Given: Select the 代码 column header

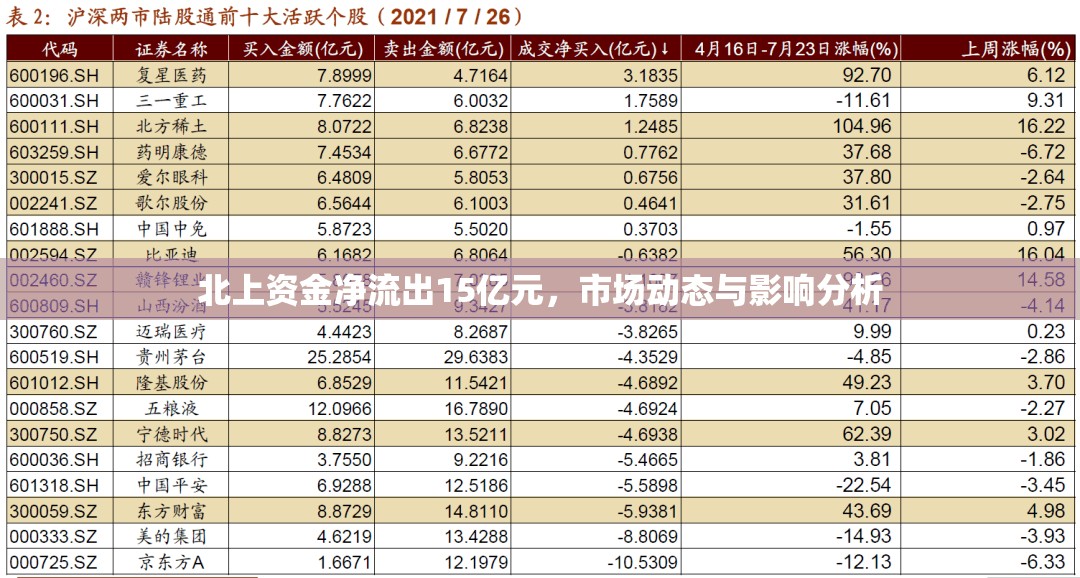Looking at the screenshot, I should [60, 49].
